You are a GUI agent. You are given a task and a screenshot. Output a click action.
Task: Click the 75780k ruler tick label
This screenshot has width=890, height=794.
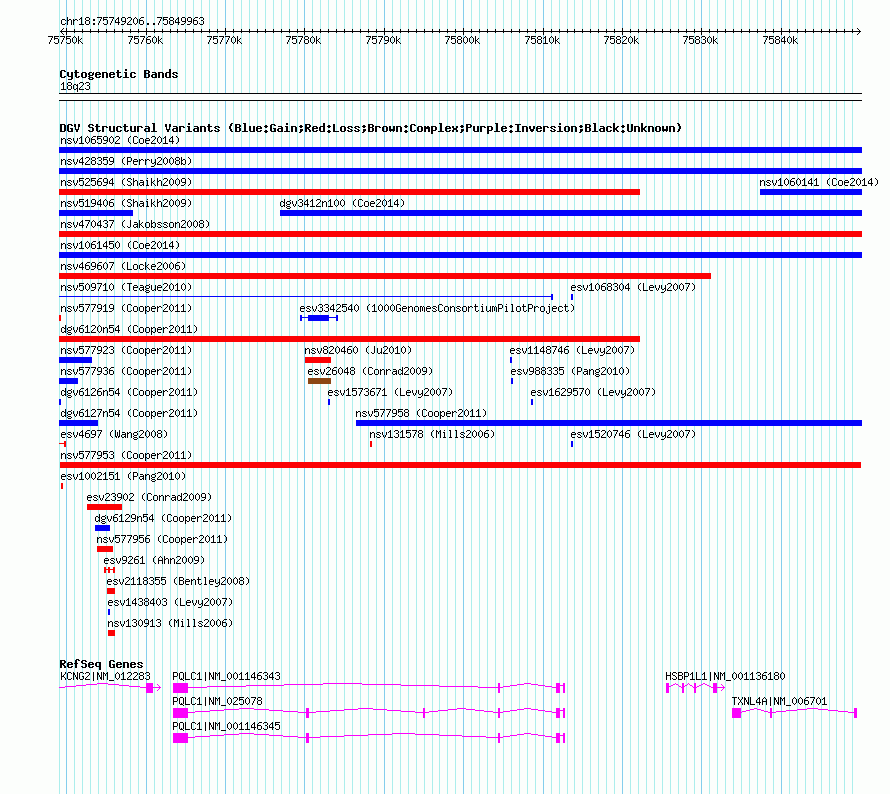303,40
